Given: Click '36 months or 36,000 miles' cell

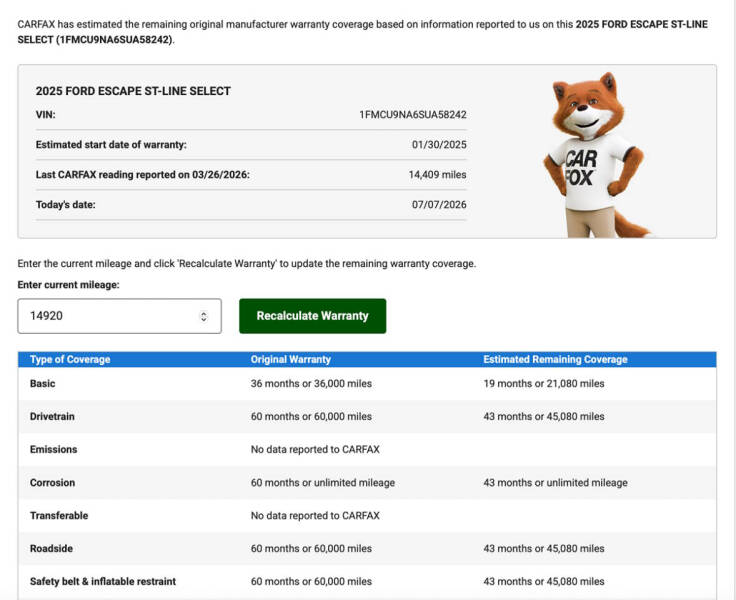Looking at the screenshot, I should point(311,384).
